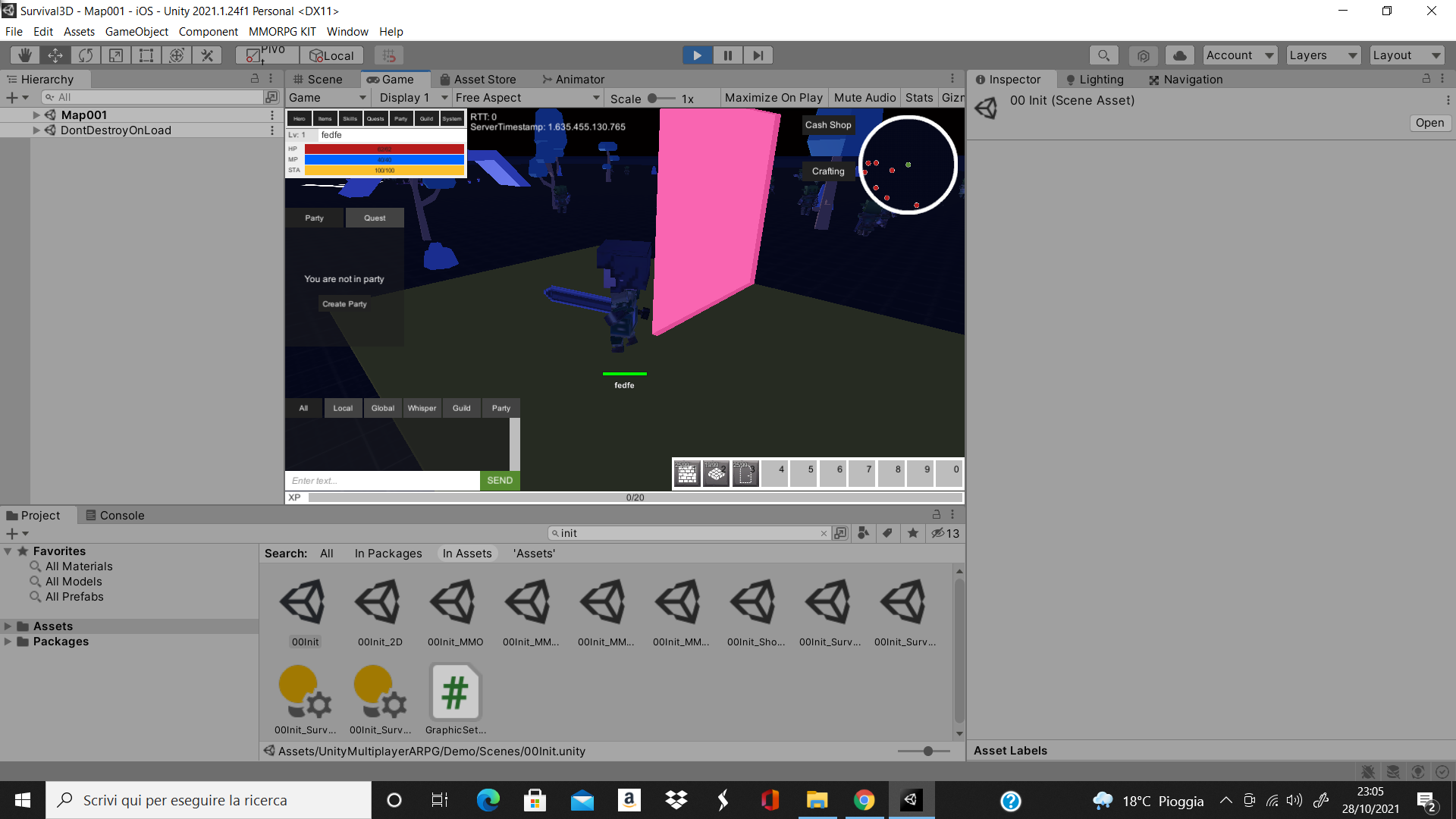The height and width of the screenshot is (819, 1456).
Task: Select the 00Init_2D scene asset
Action: (380, 613)
